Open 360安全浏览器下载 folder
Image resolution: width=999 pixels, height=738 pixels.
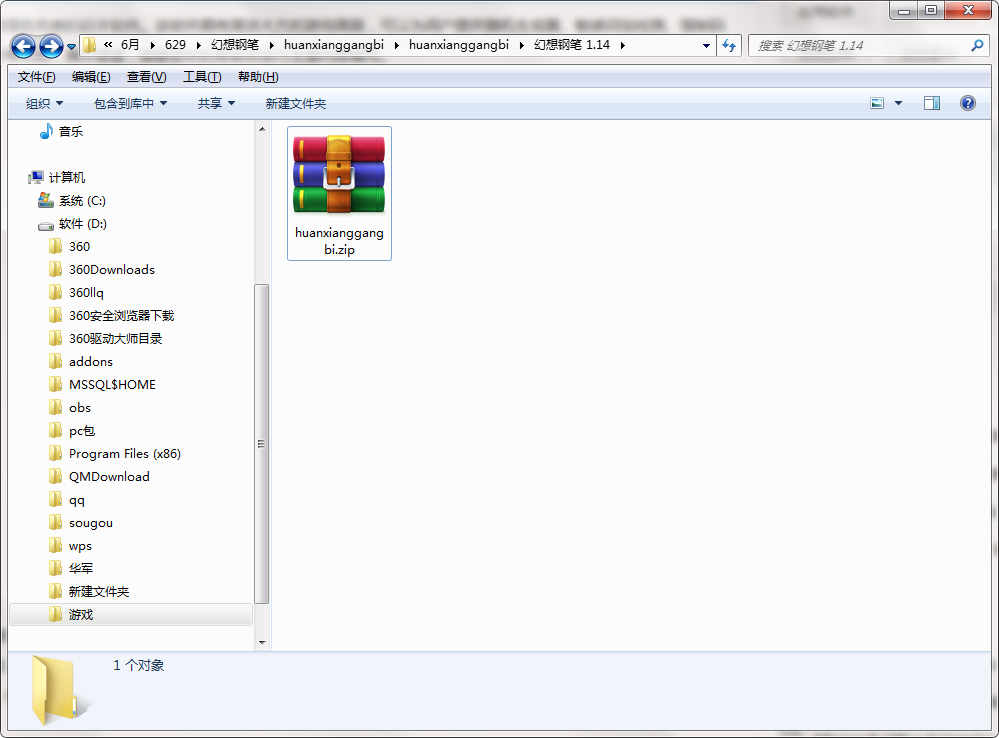[121, 315]
